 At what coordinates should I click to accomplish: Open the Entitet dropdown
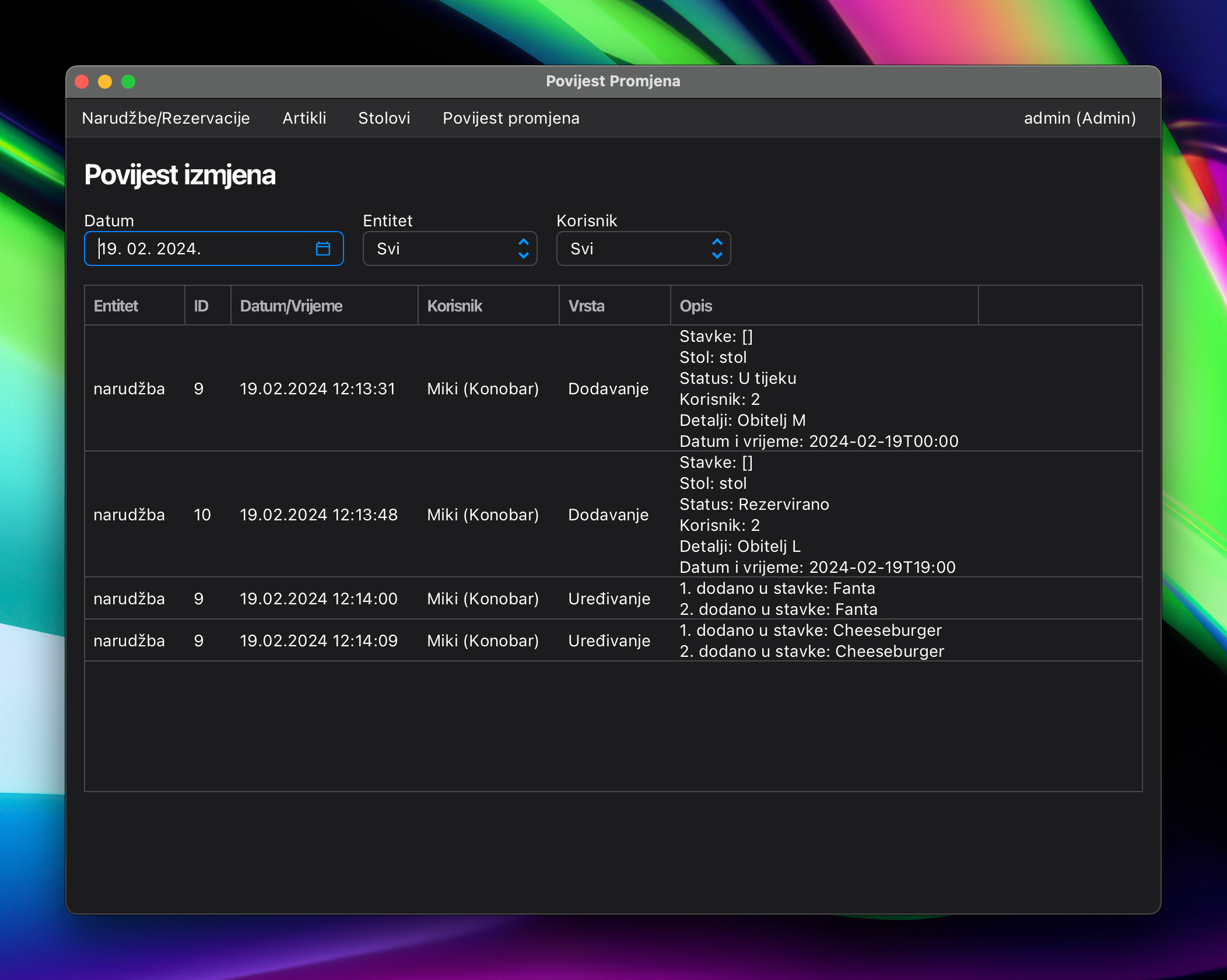pyautogui.click(x=449, y=249)
